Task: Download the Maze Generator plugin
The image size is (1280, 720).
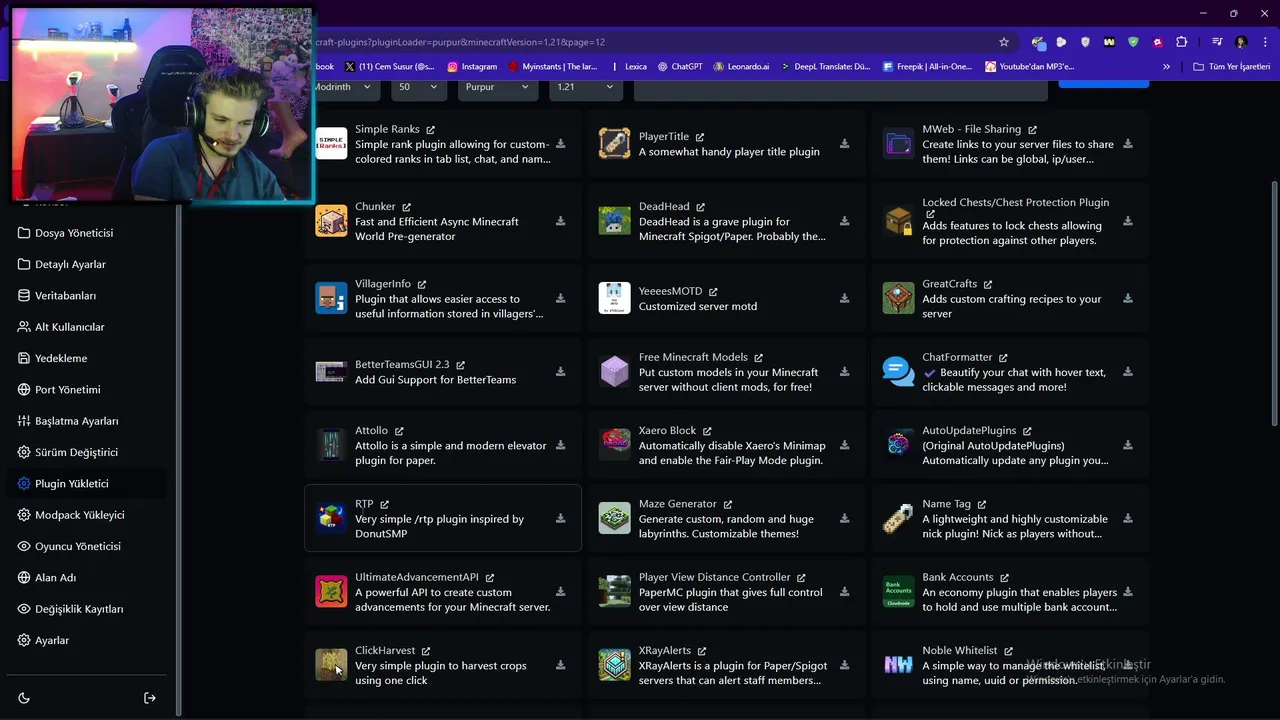Action: click(x=844, y=518)
